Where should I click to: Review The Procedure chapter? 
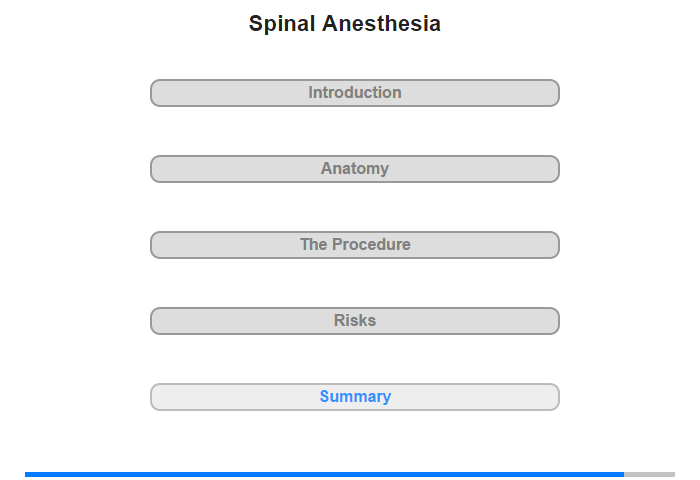click(355, 245)
